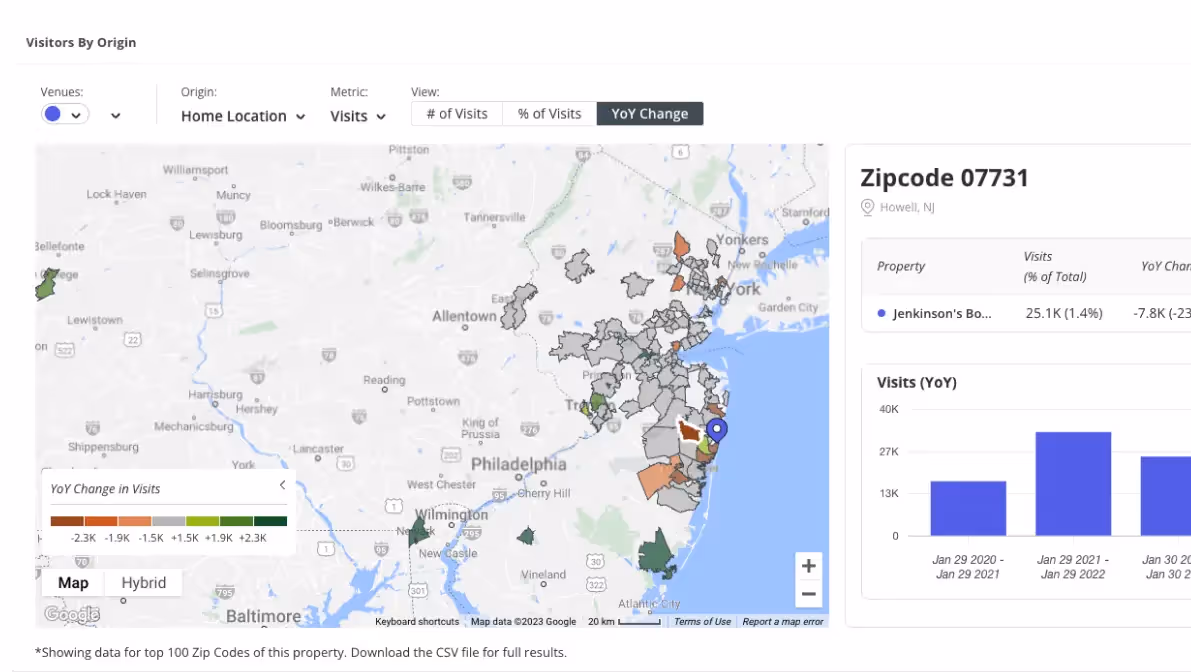
Task: Click the Visitors By Origin title
Action: coord(81,43)
